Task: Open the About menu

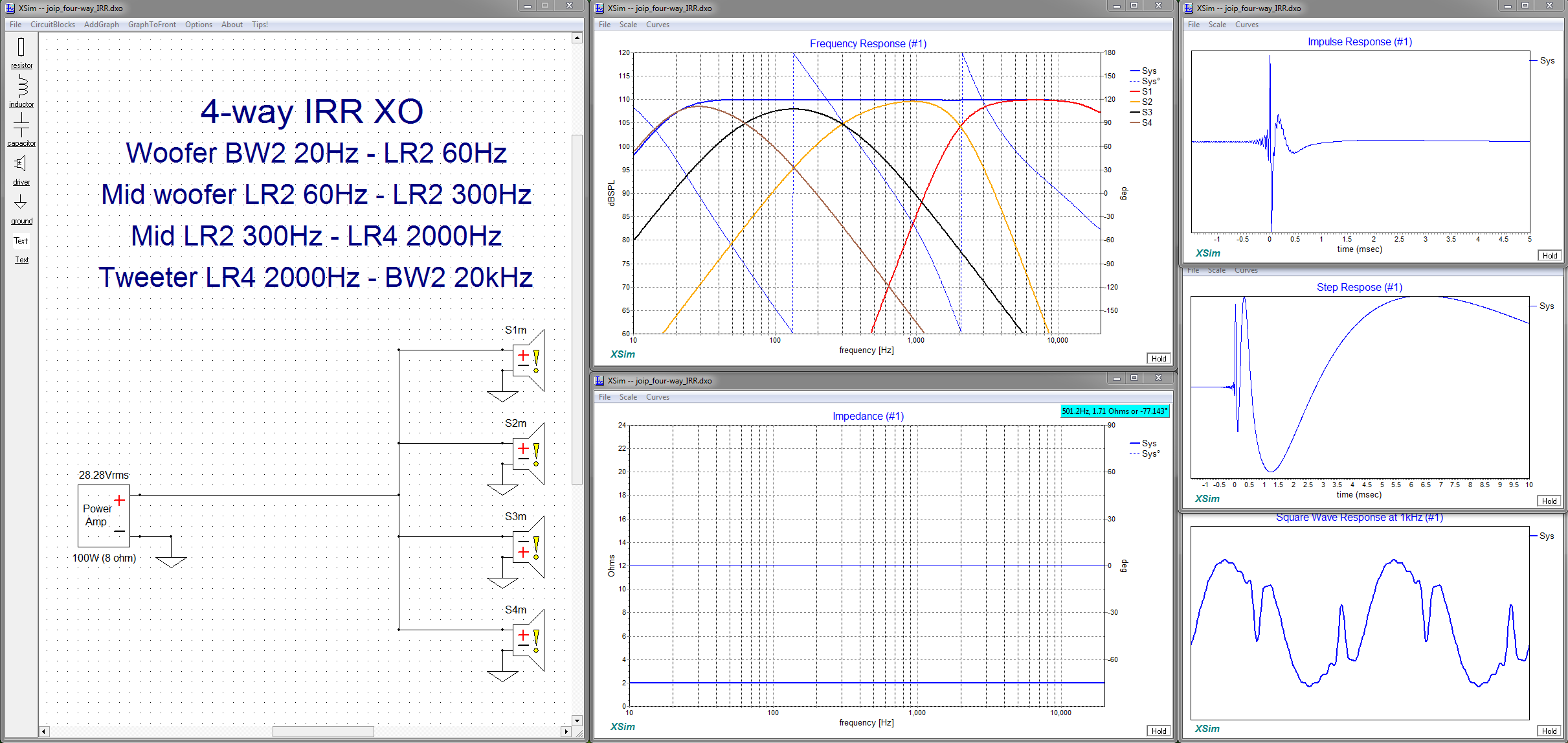Action: click(232, 25)
